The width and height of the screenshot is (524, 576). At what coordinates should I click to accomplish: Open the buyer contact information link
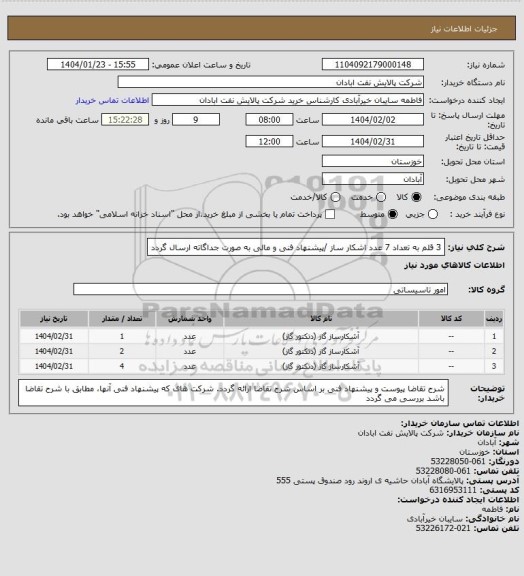coord(112,100)
